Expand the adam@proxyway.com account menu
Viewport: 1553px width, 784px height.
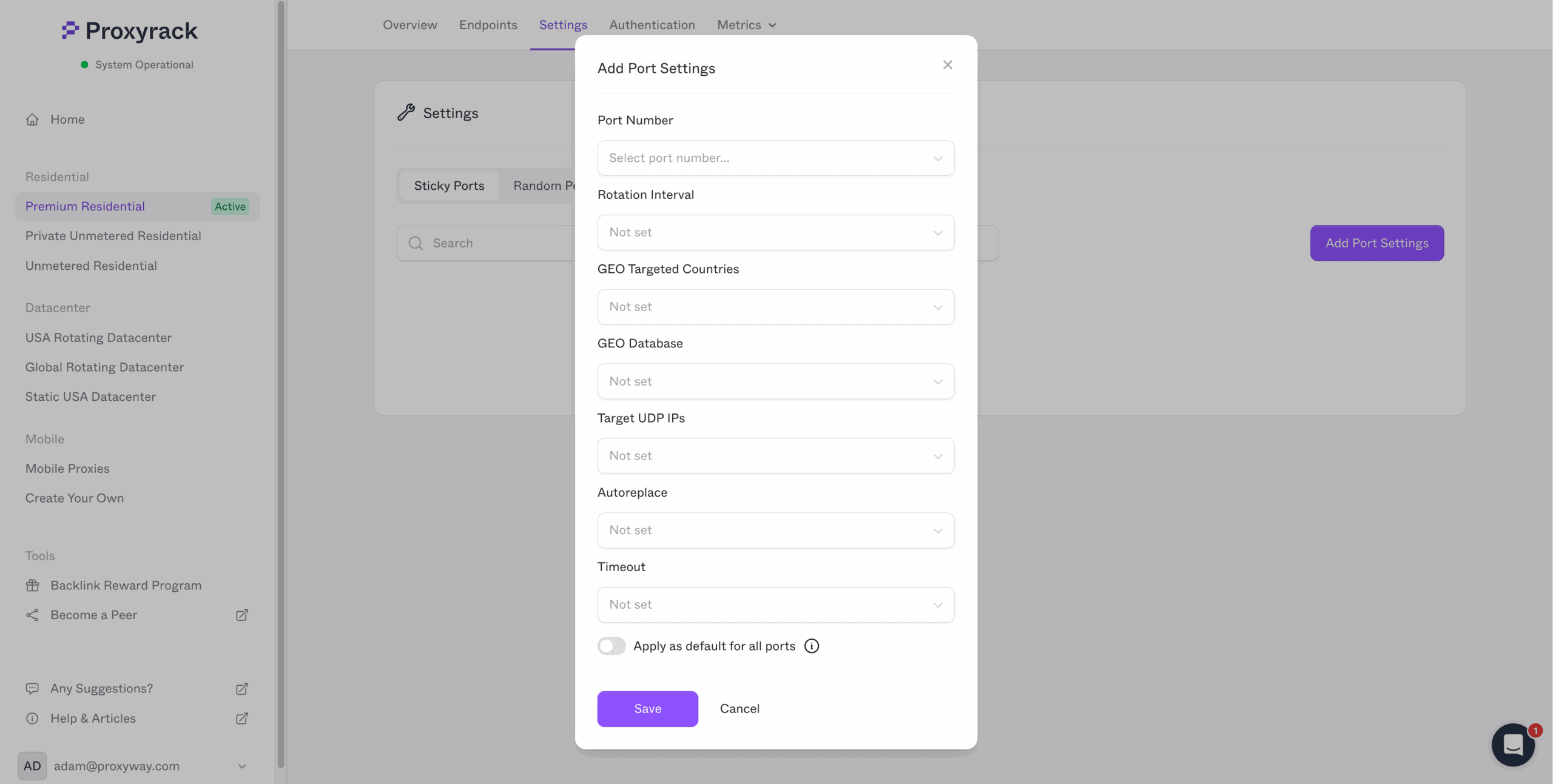242,766
